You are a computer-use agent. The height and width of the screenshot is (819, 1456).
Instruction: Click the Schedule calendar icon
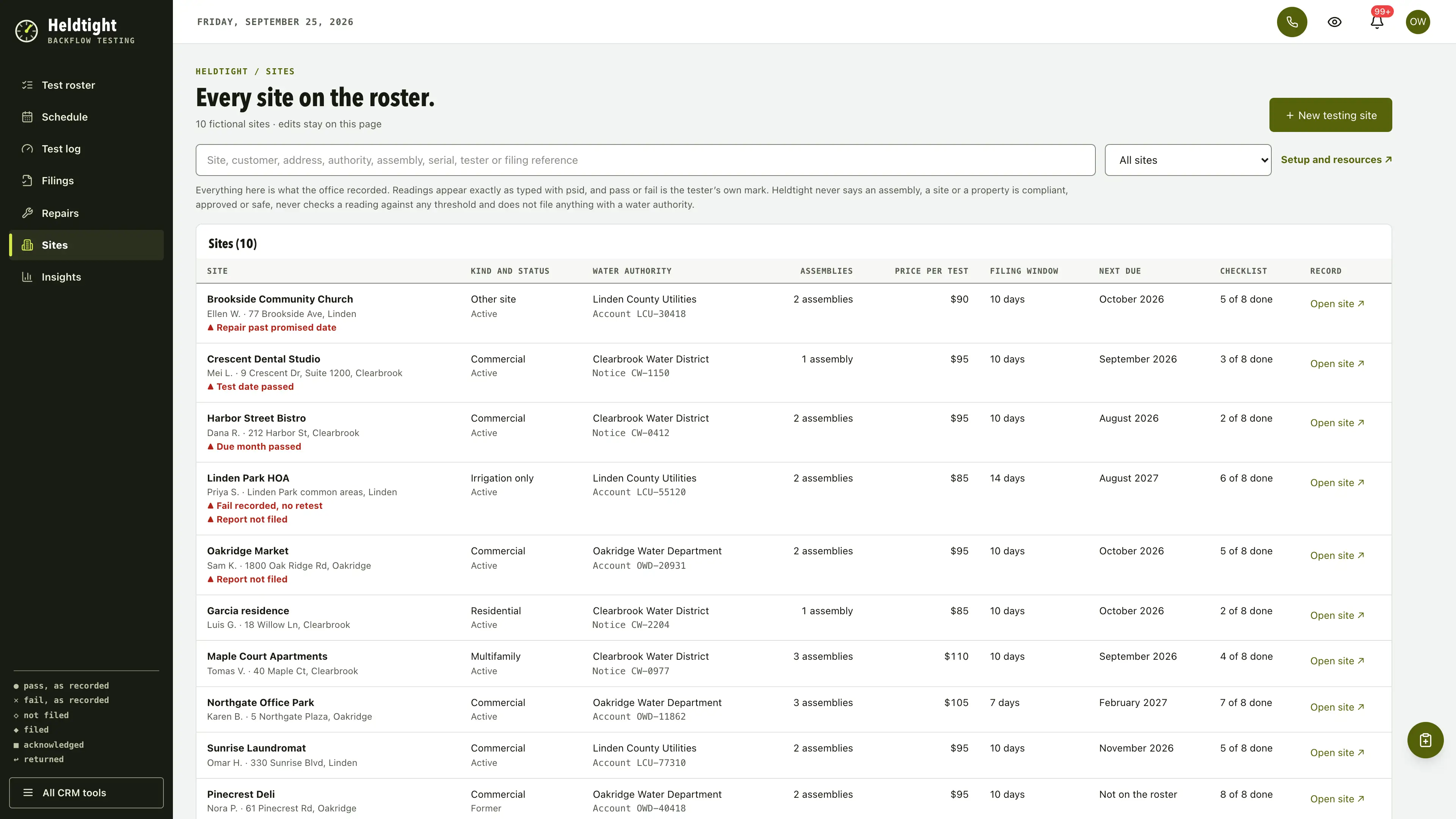(27, 117)
